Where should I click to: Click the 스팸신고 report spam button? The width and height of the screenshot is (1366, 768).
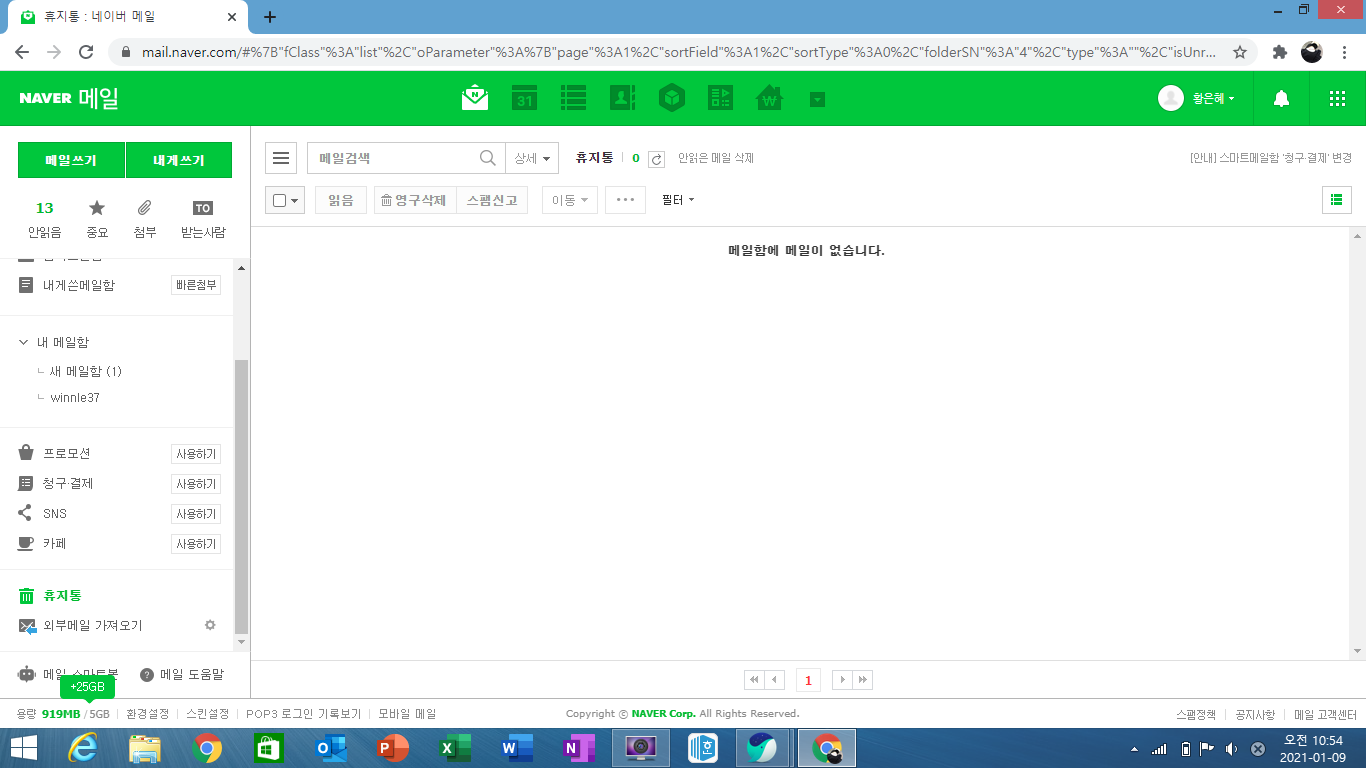[492, 200]
